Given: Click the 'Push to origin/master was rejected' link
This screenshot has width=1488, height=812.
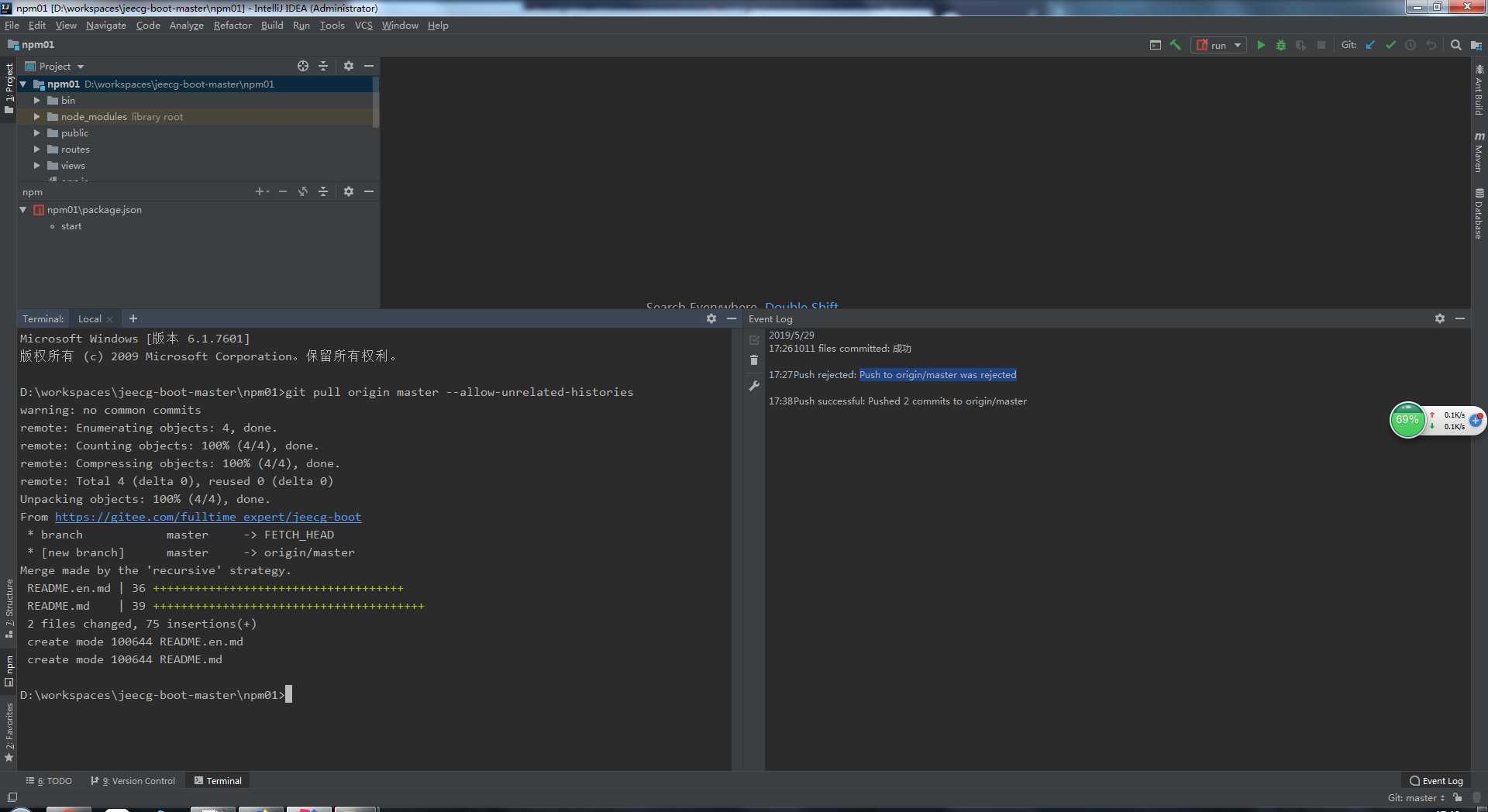Looking at the screenshot, I should 938,375.
